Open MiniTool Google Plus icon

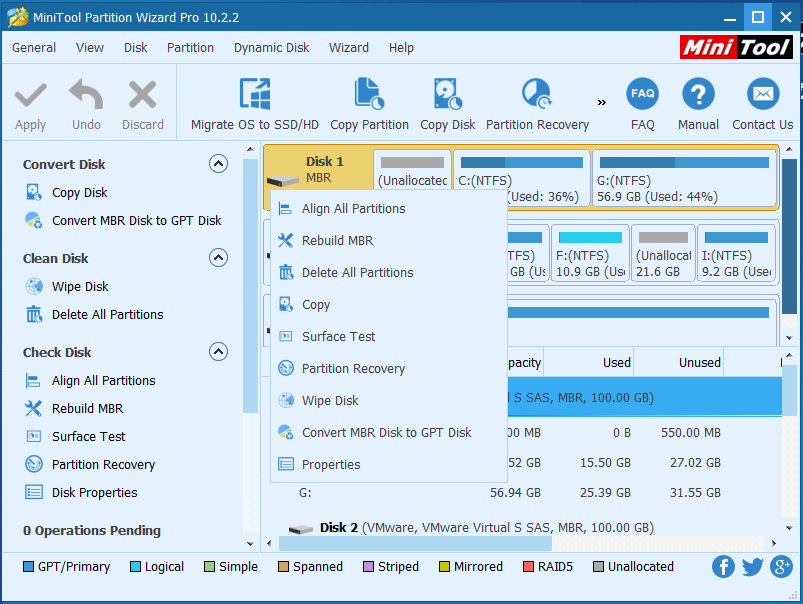pos(781,567)
